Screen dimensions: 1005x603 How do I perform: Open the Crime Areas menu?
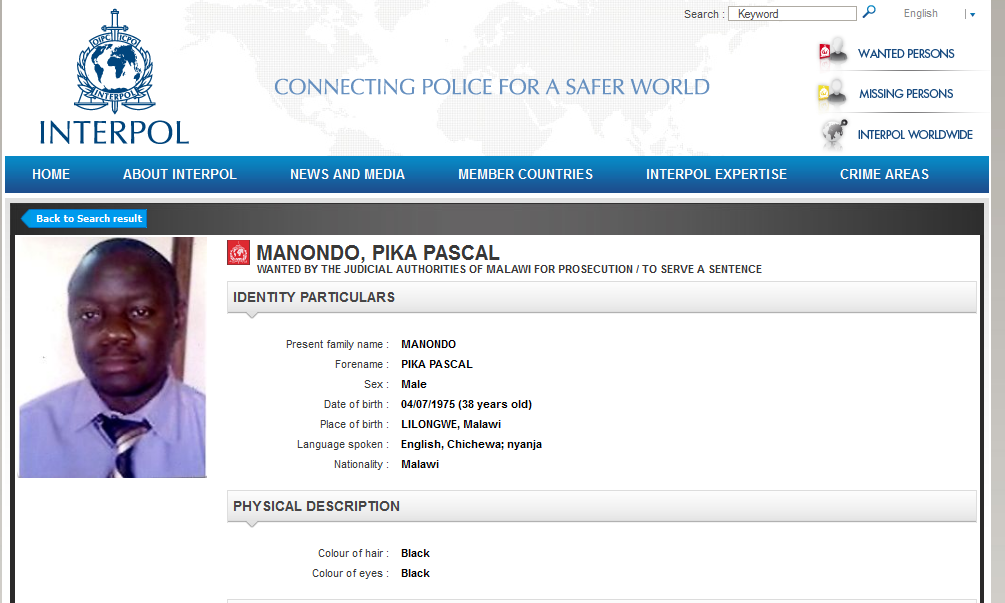pyautogui.click(x=884, y=174)
